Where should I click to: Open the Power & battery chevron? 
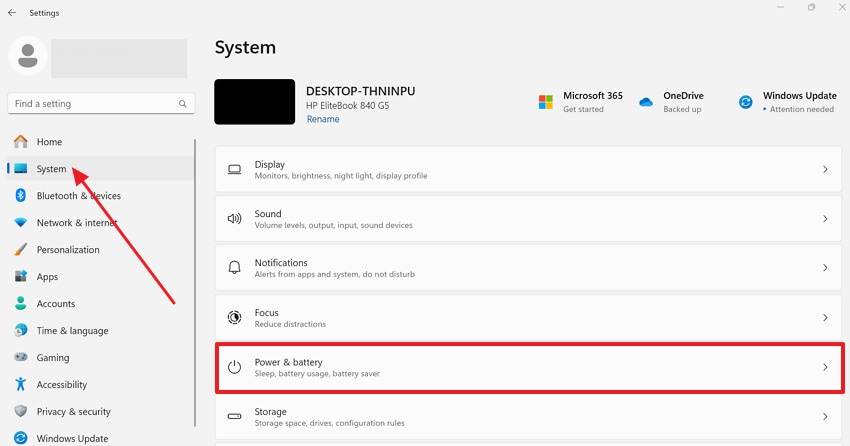(825, 367)
